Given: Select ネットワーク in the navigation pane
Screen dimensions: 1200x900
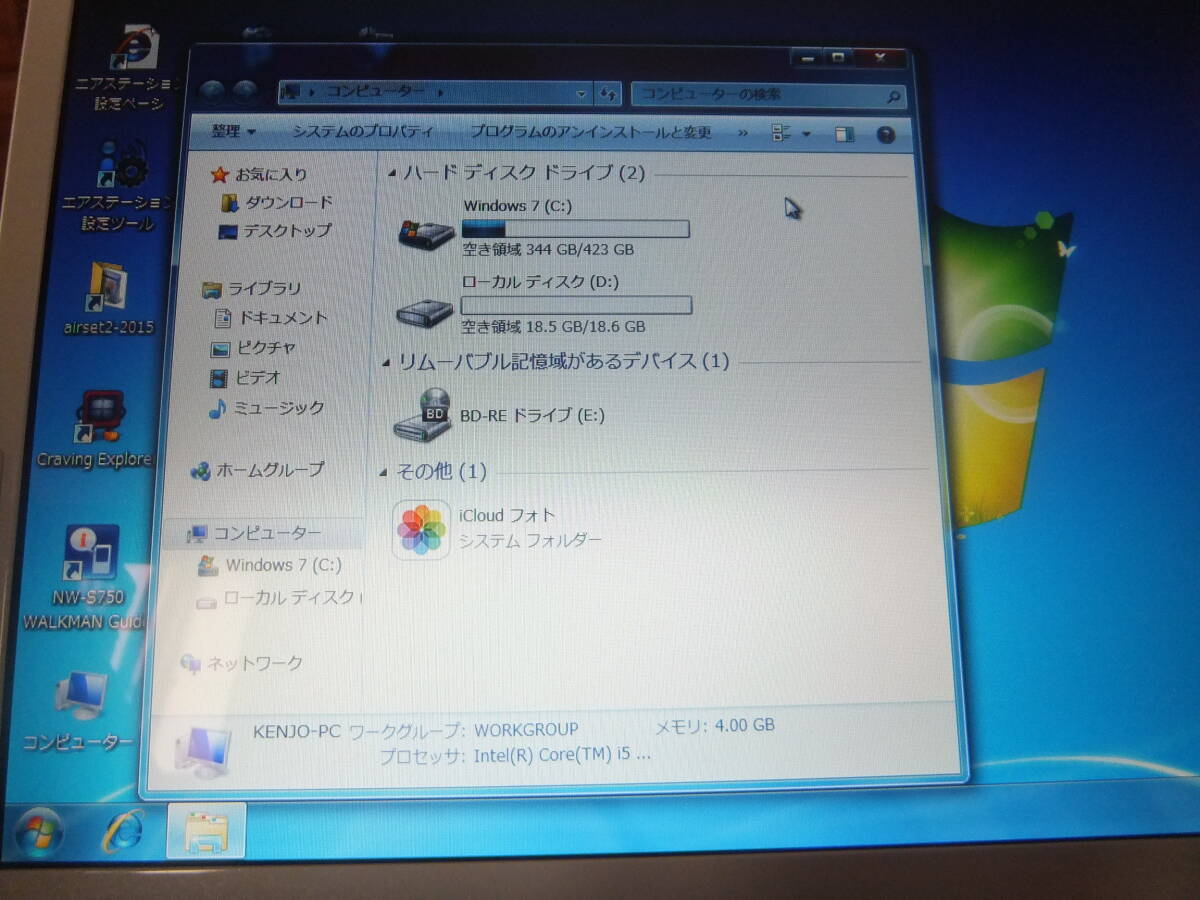Looking at the screenshot, I should [x=254, y=663].
